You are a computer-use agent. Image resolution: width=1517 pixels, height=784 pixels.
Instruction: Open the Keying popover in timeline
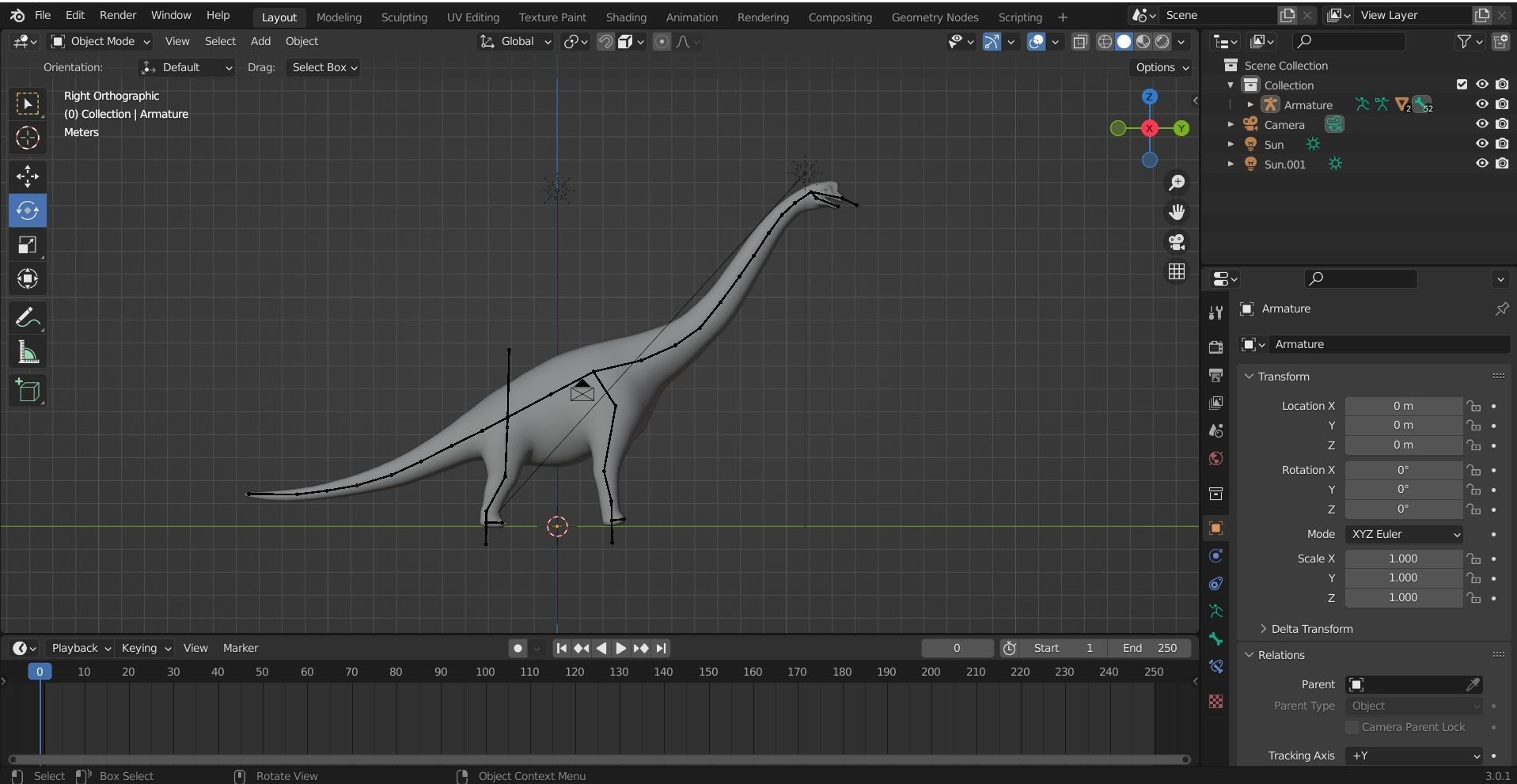point(146,648)
